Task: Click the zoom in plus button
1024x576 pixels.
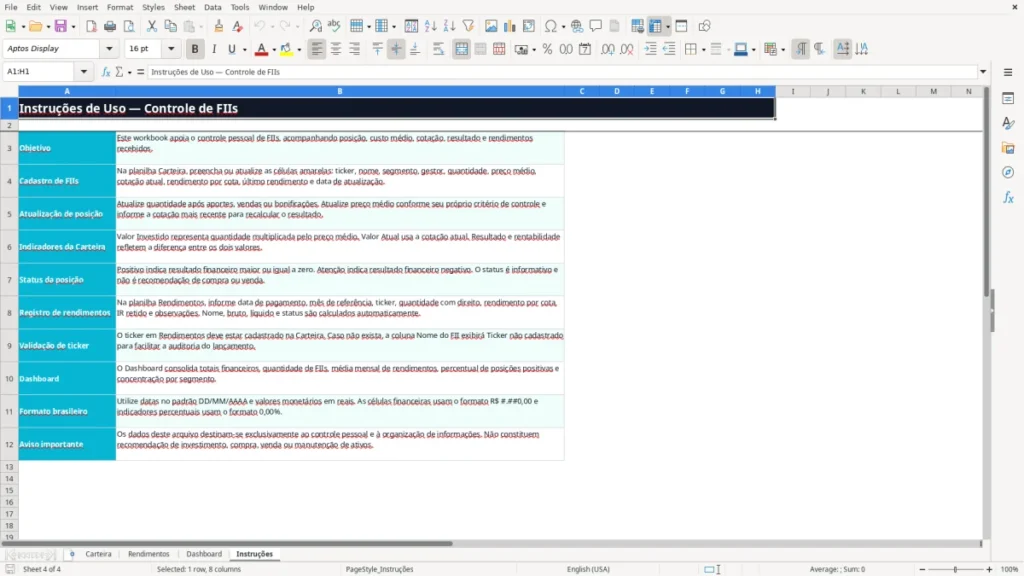Action: coord(989,569)
